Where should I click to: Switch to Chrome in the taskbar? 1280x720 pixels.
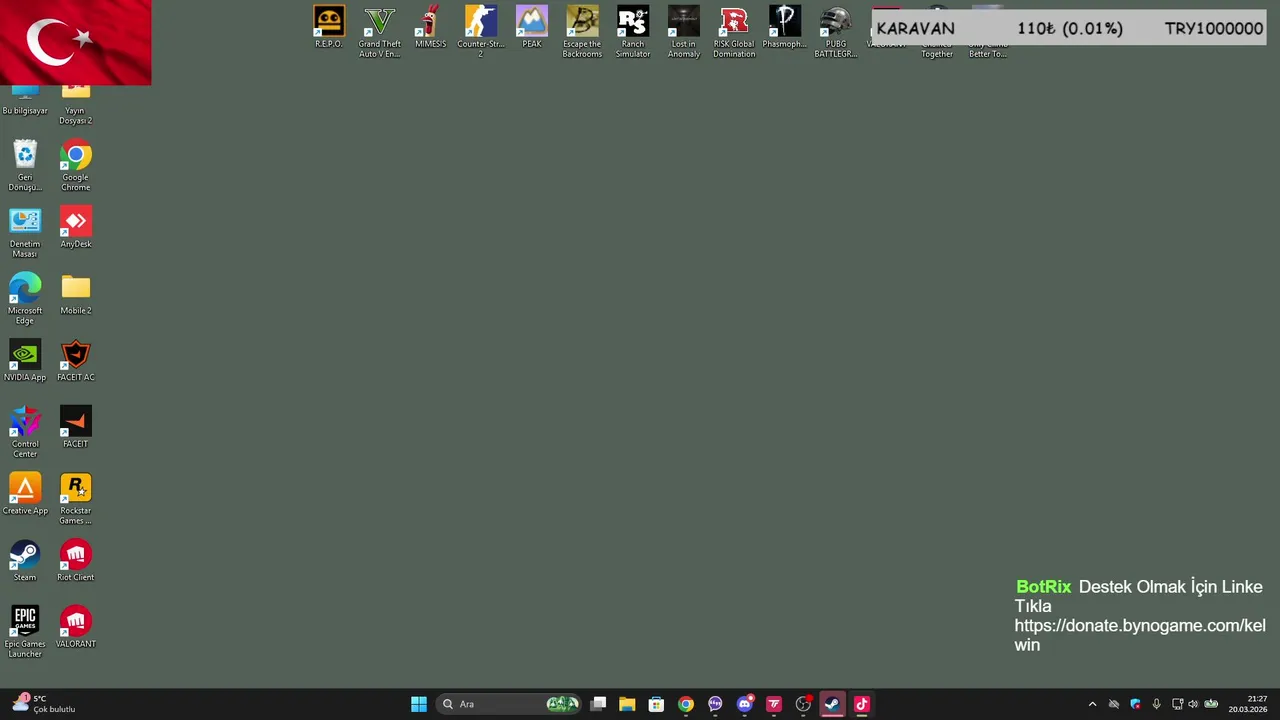(x=686, y=704)
